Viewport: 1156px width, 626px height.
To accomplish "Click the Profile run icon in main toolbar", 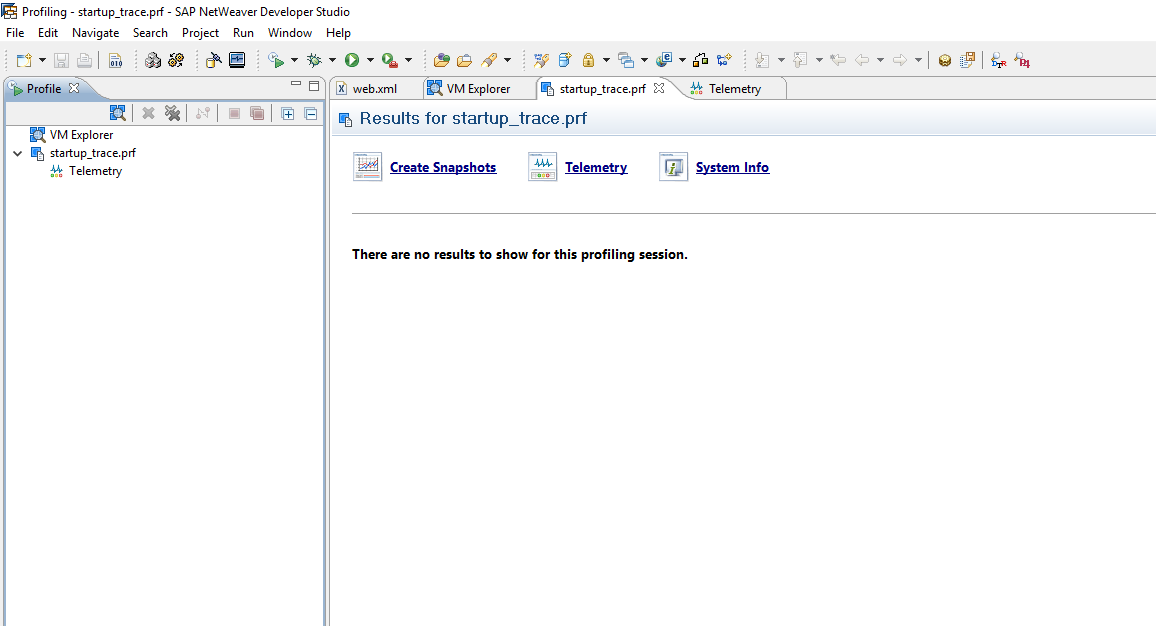I will pyautogui.click(x=276, y=60).
